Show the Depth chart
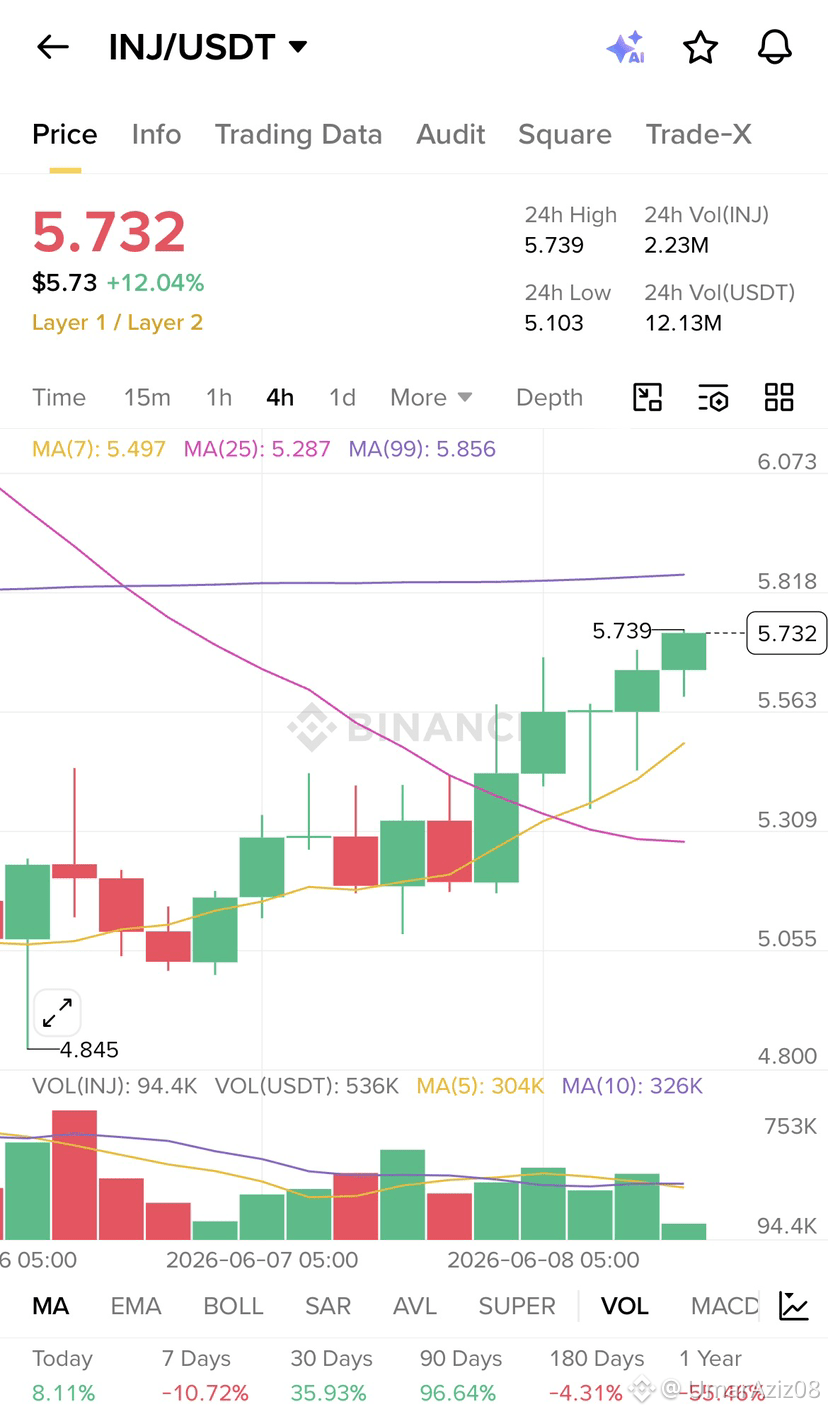The image size is (828, 1414). 549,397
